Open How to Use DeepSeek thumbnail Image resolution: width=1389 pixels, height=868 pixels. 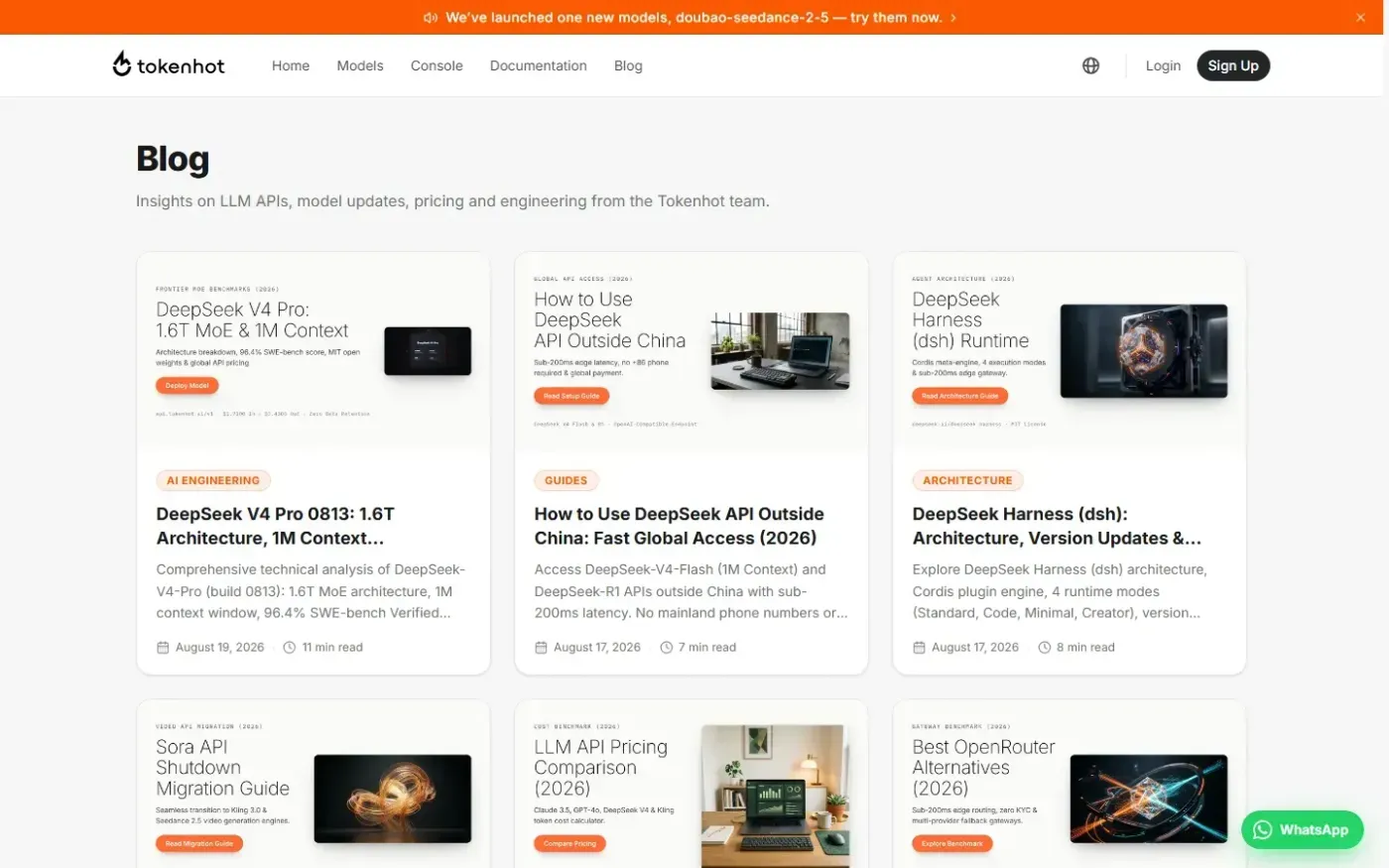point(692,351)
